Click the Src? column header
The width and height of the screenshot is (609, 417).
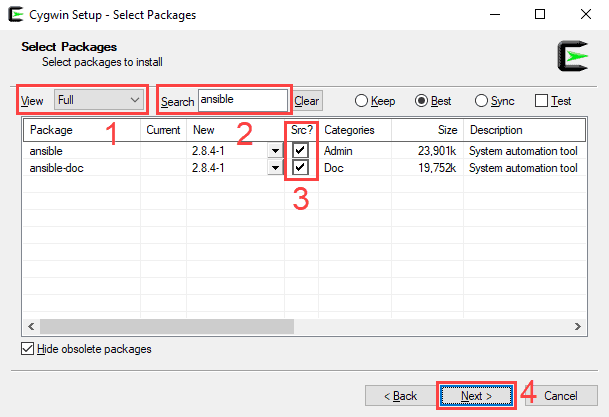pos(301,130)
